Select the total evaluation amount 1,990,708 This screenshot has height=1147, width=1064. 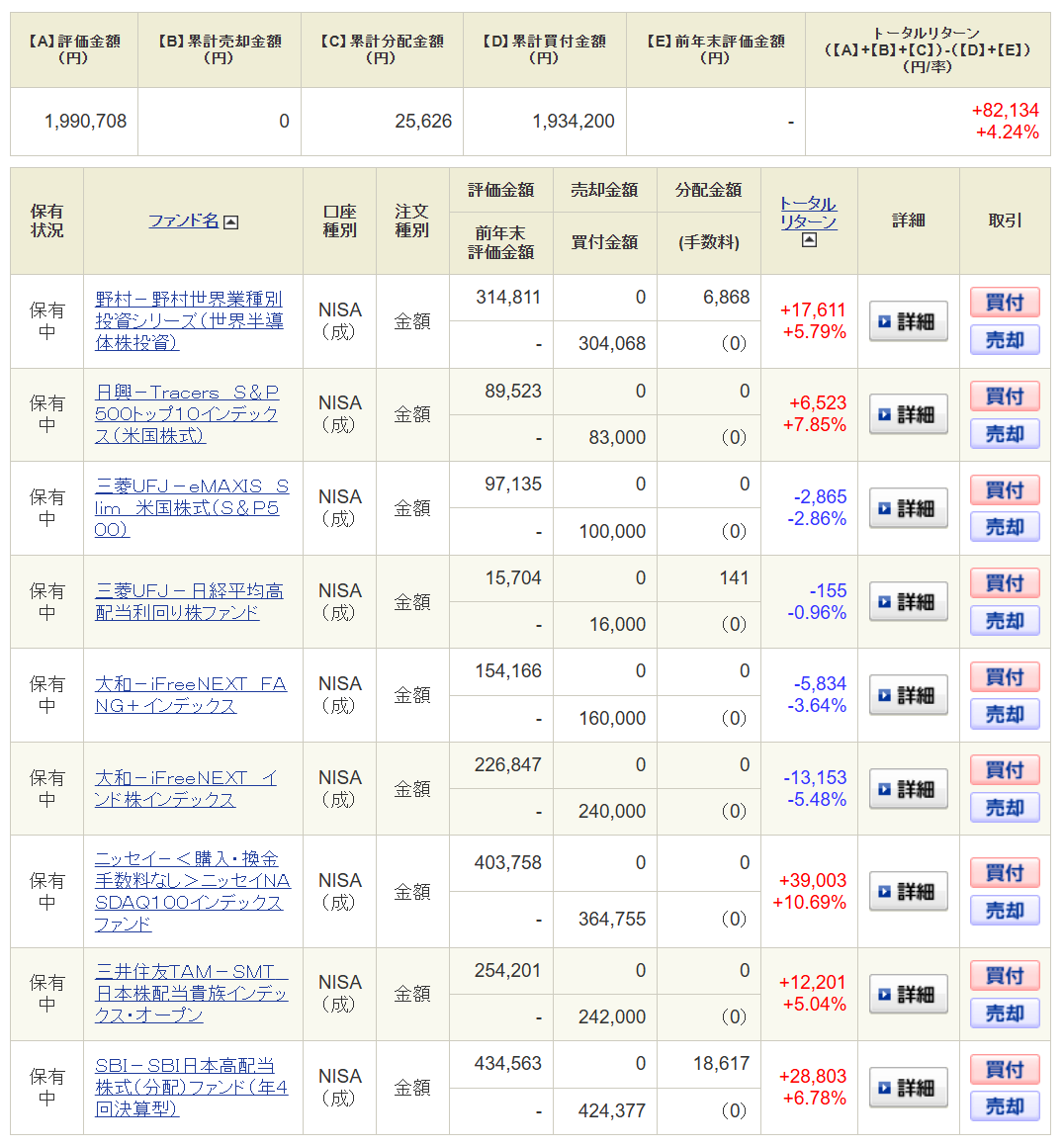click(86, 121)
